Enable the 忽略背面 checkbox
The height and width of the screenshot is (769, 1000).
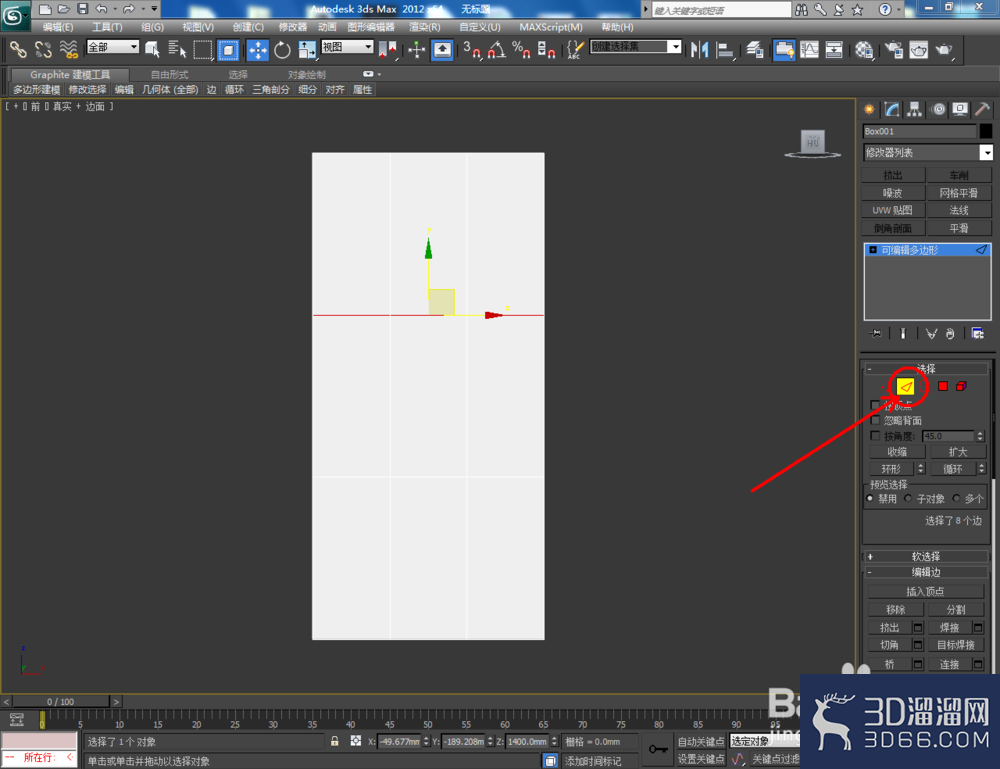click(x=876, y=420)
